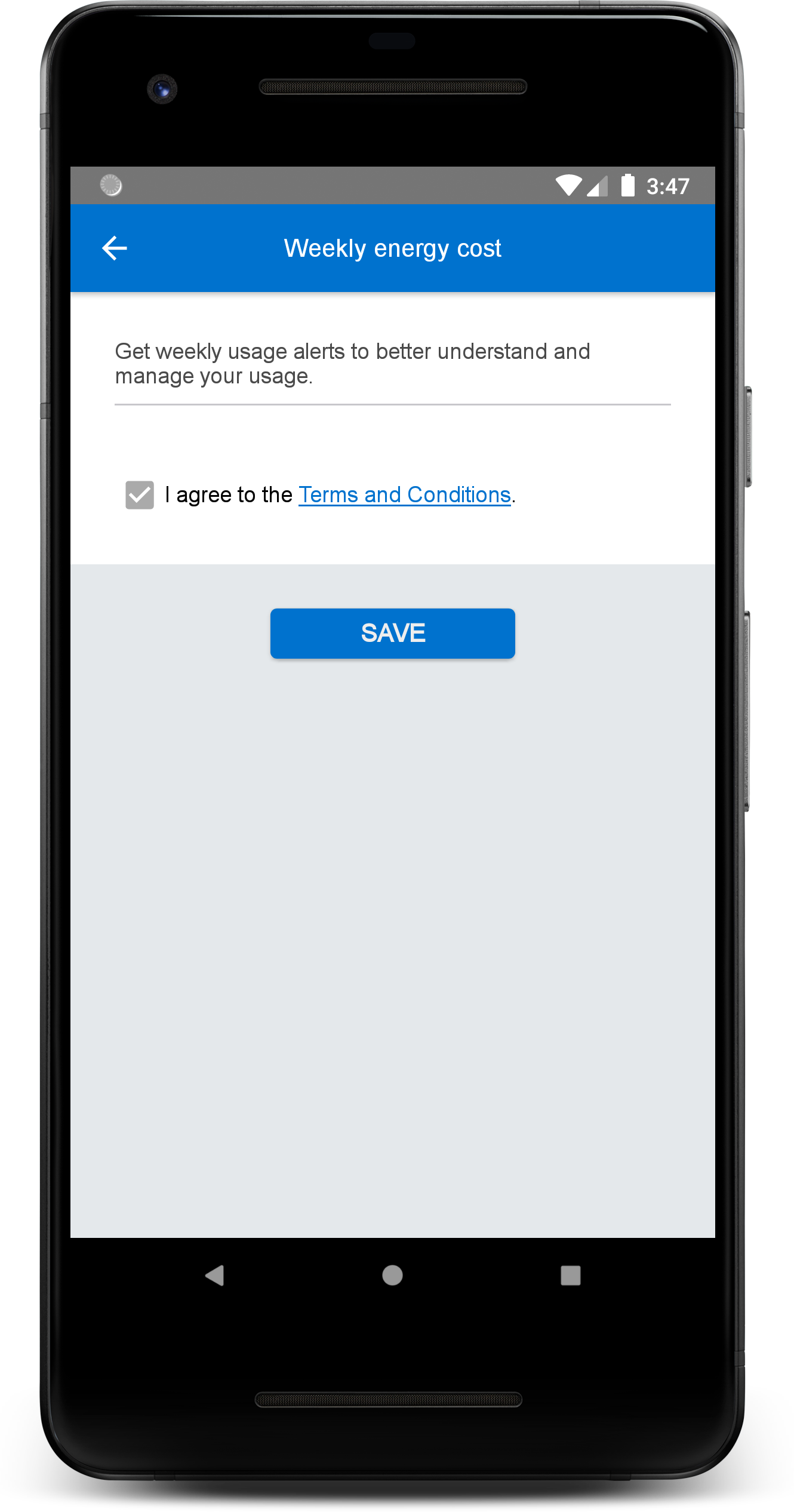Image resolution: width=794 pixels, height=1512 pixels.
Task: Tap the "Weekly energy cost" header title
Action: coord(393,248)
